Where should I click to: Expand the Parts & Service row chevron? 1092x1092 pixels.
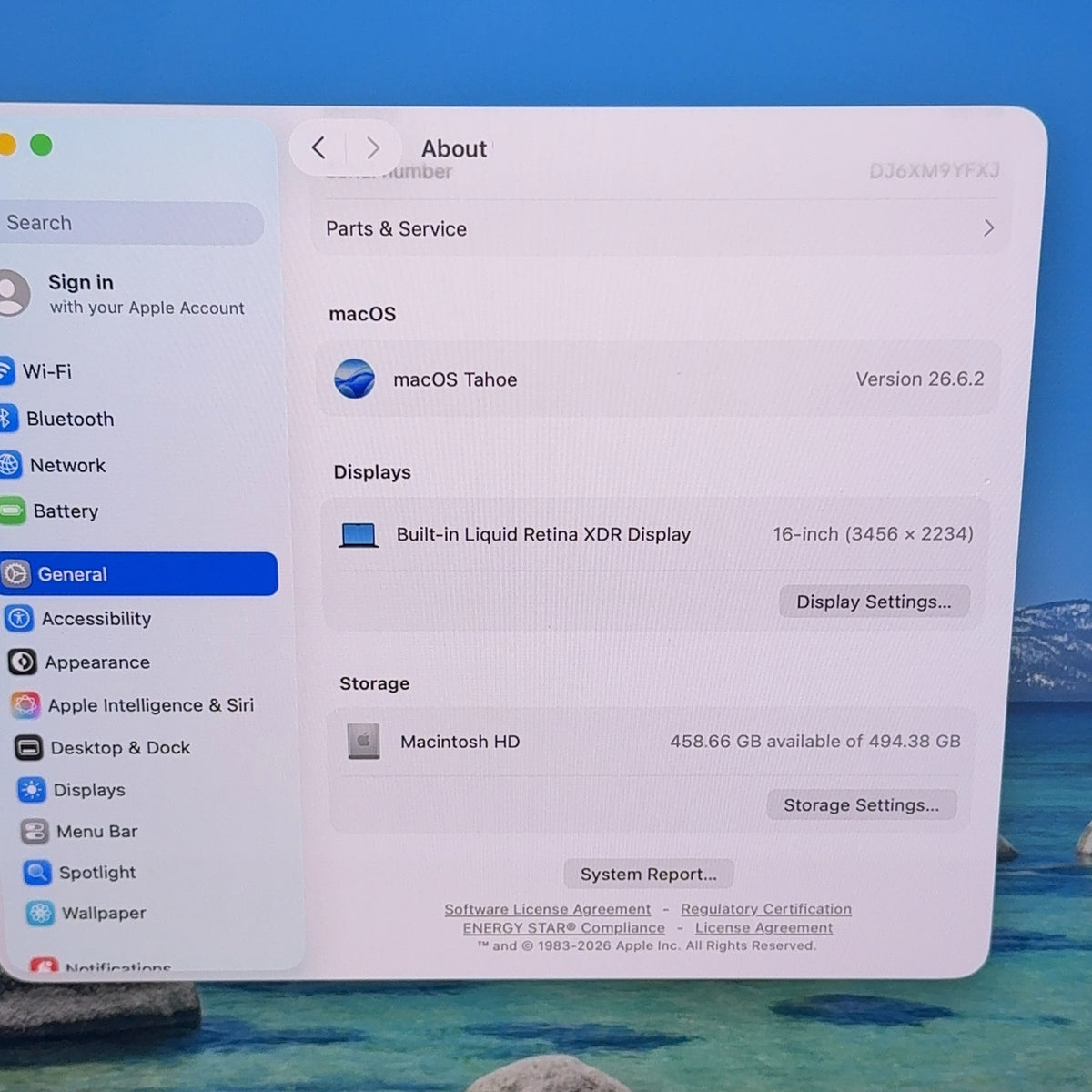(x=988, y=228)
